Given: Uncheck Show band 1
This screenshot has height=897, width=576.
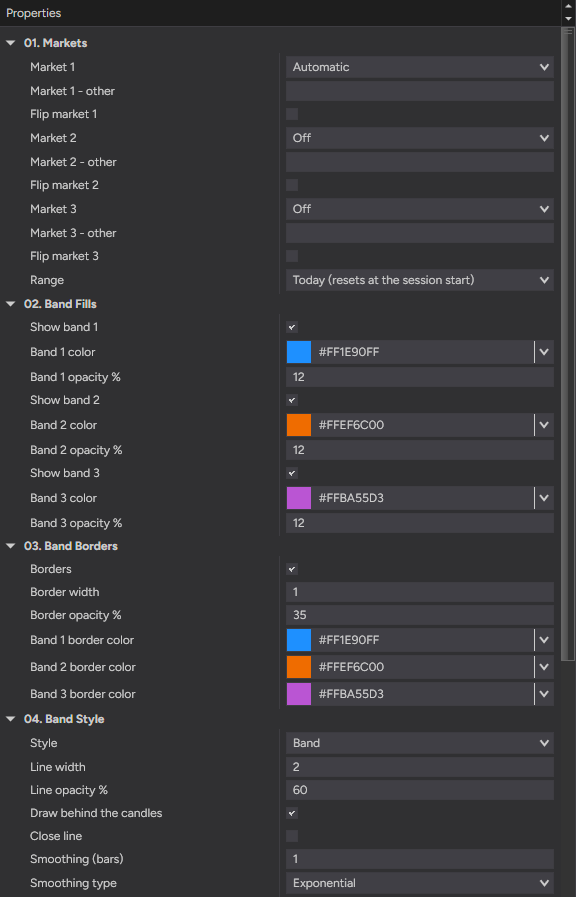Looking at the screenshot, I should 292,327.
